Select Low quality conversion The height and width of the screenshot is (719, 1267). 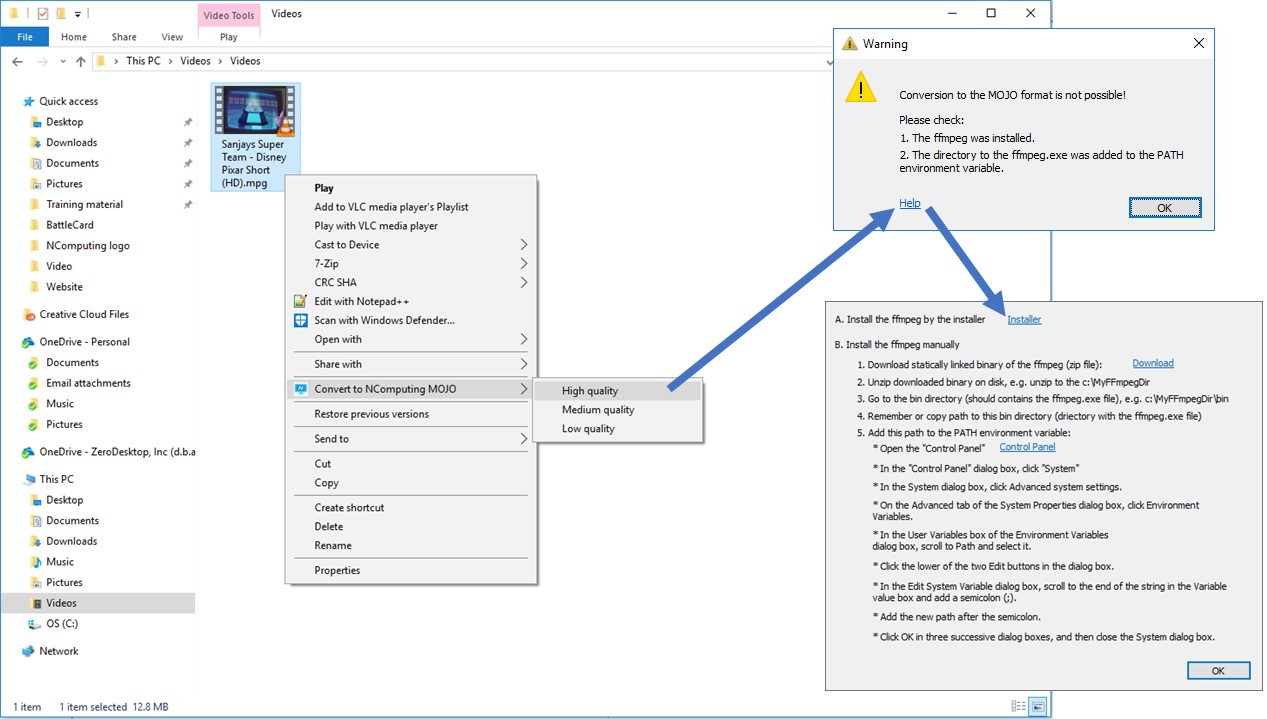(618, 429)
